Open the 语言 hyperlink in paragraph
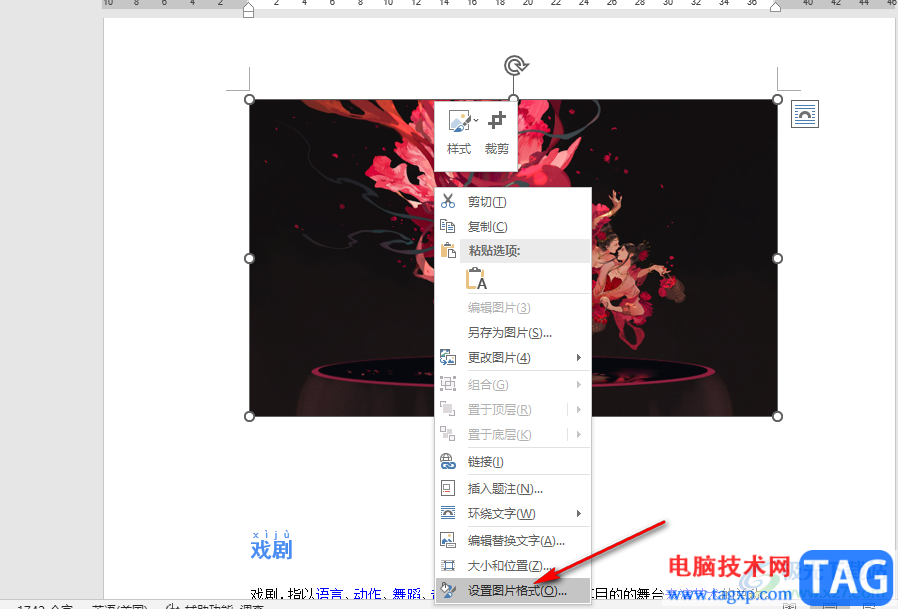Image resolution: width=898 pixels, height=609 pixels. tap(329, 594)
